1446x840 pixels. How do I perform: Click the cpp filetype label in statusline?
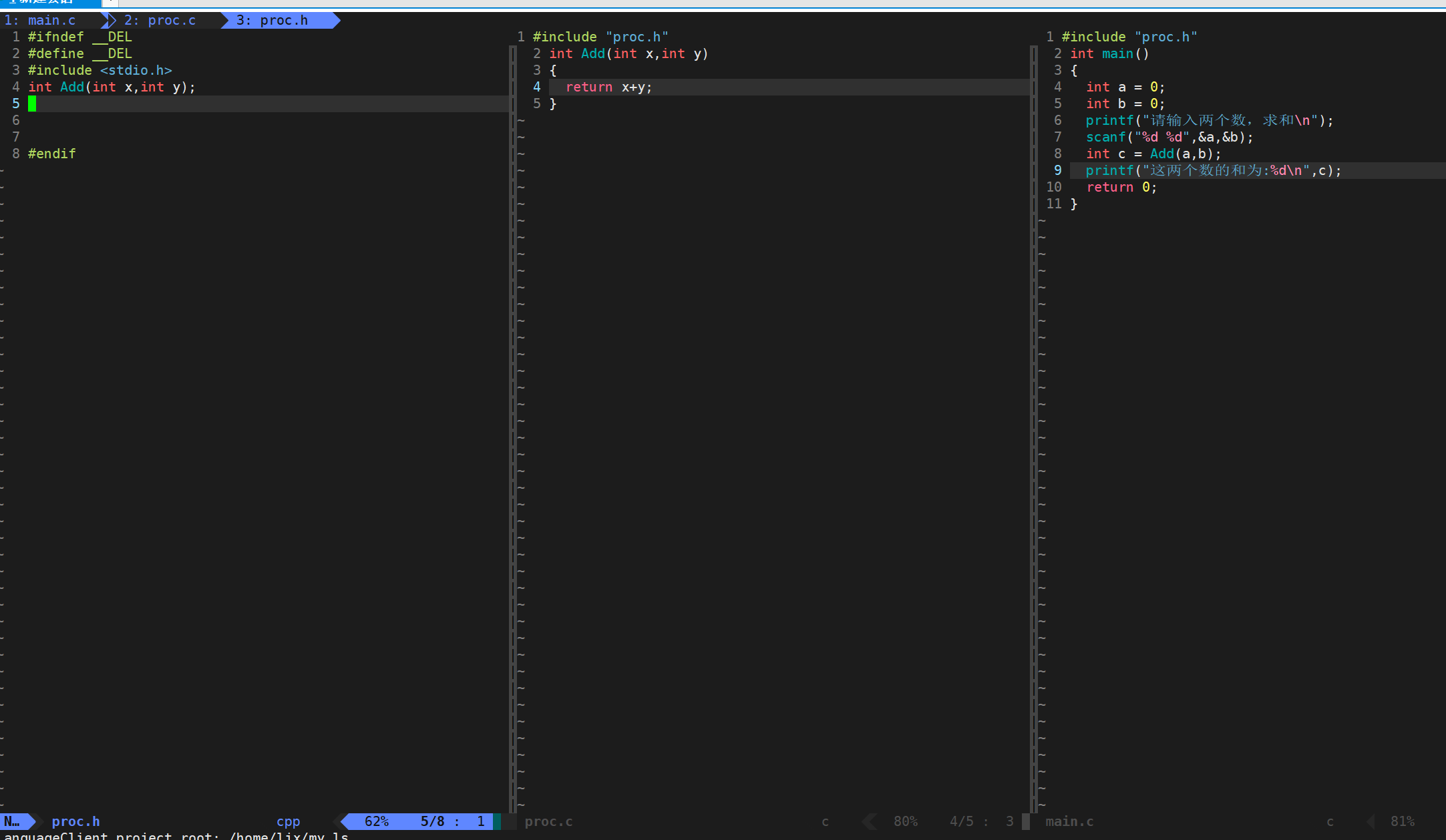(288, 821)
